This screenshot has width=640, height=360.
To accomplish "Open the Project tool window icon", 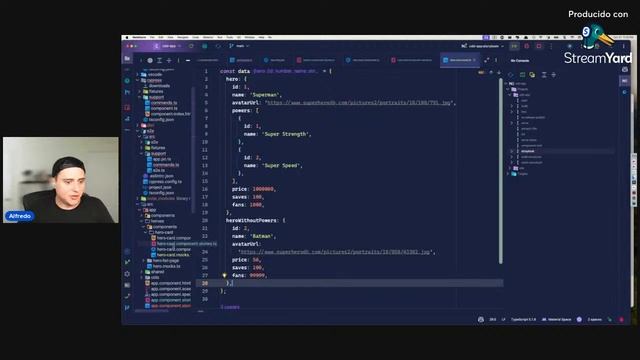I will pos(127,59).
